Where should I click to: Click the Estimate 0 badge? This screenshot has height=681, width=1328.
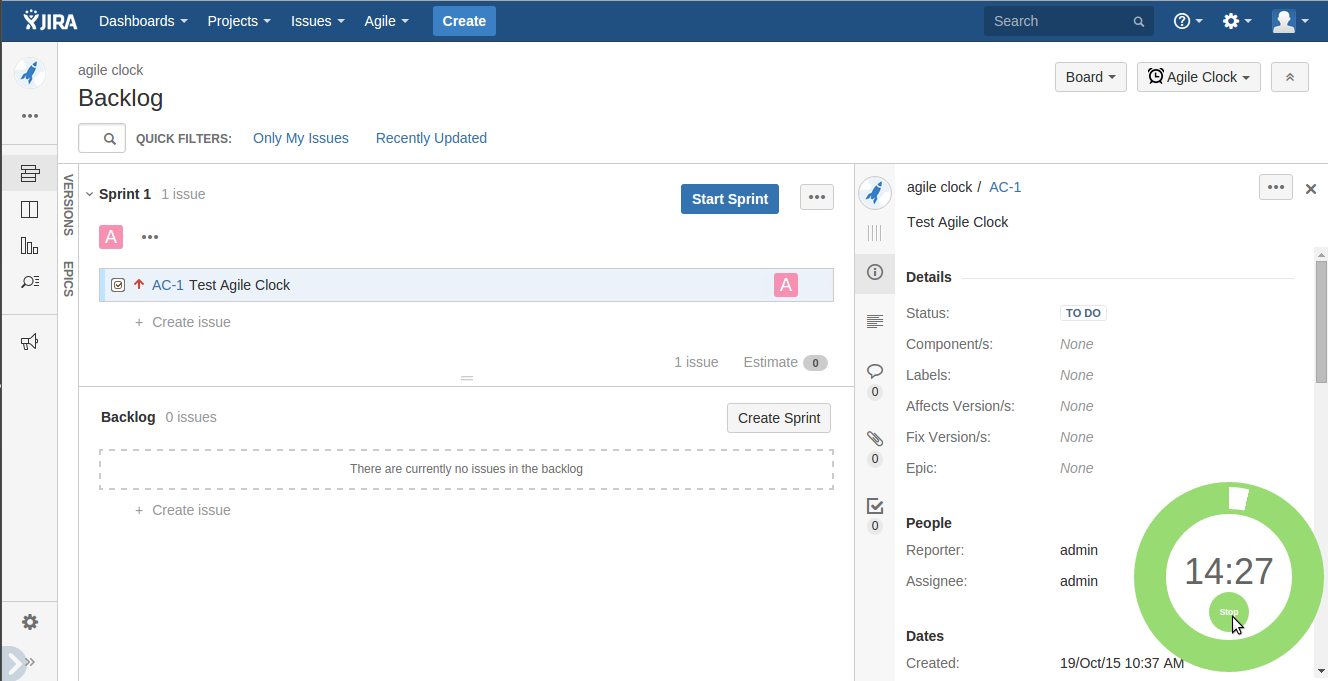click(815, 363)
